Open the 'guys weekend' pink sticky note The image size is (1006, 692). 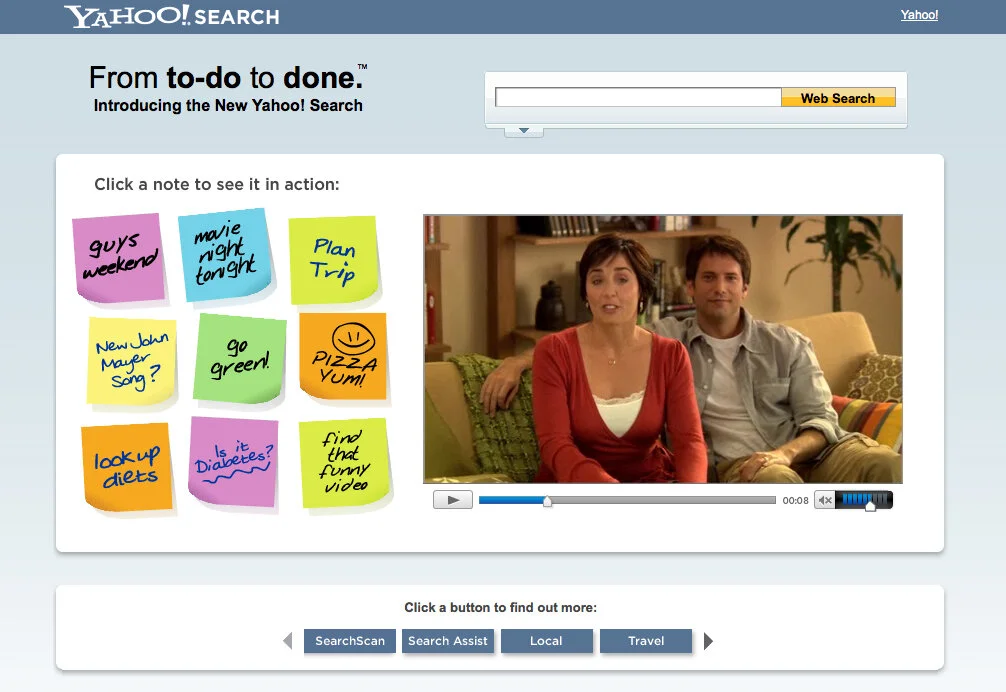point(119,258)
